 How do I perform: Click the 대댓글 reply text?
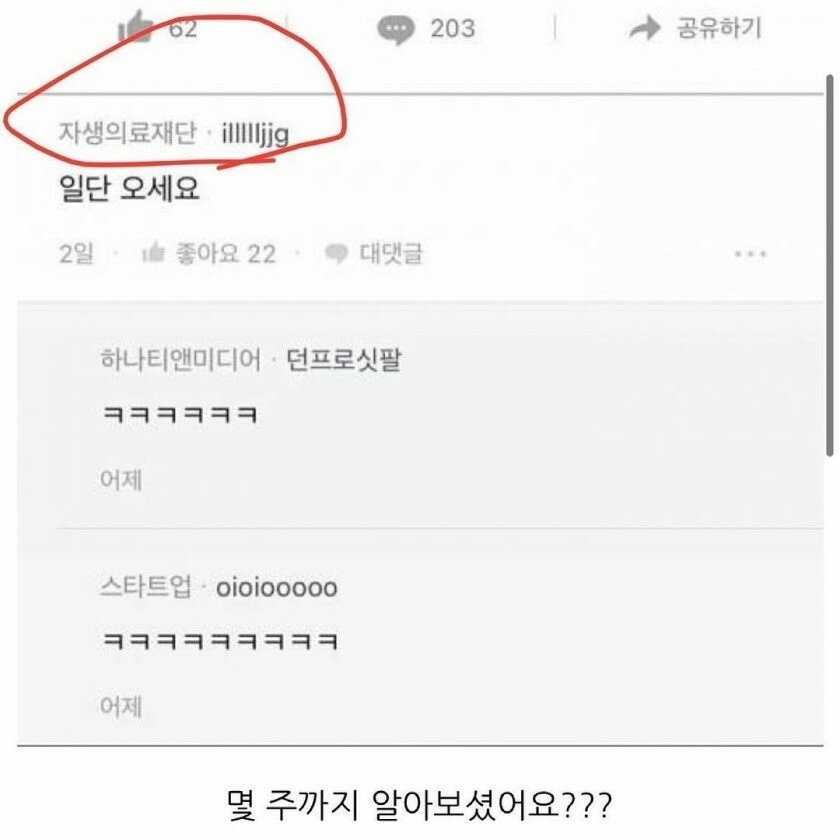[391, 253]
